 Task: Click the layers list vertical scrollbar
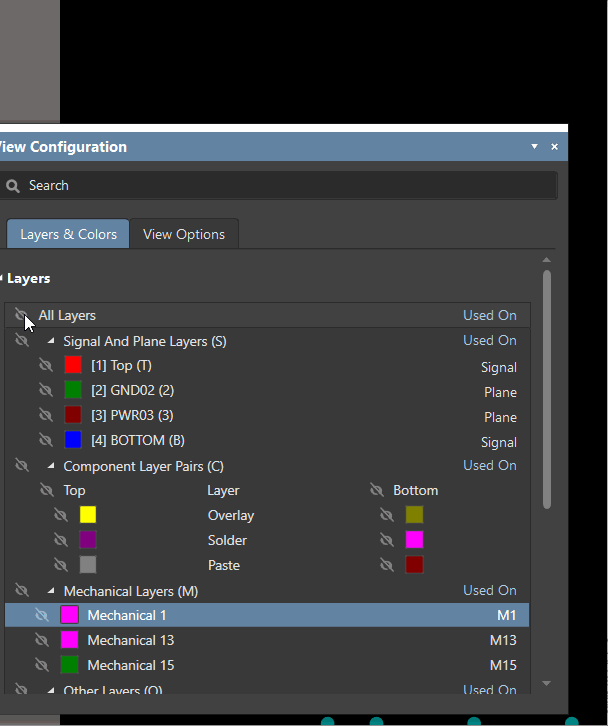click(x=547, y=389)
